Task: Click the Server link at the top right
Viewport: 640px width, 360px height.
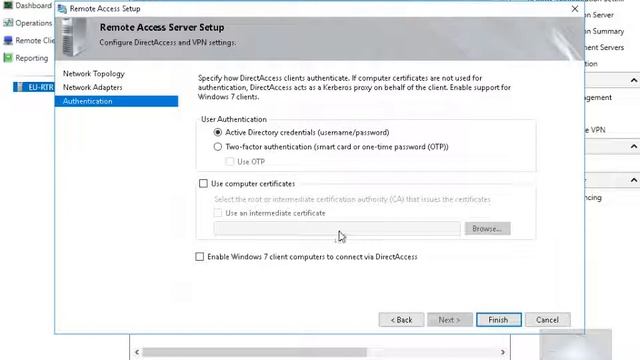Action: click(x=600, y=15)
